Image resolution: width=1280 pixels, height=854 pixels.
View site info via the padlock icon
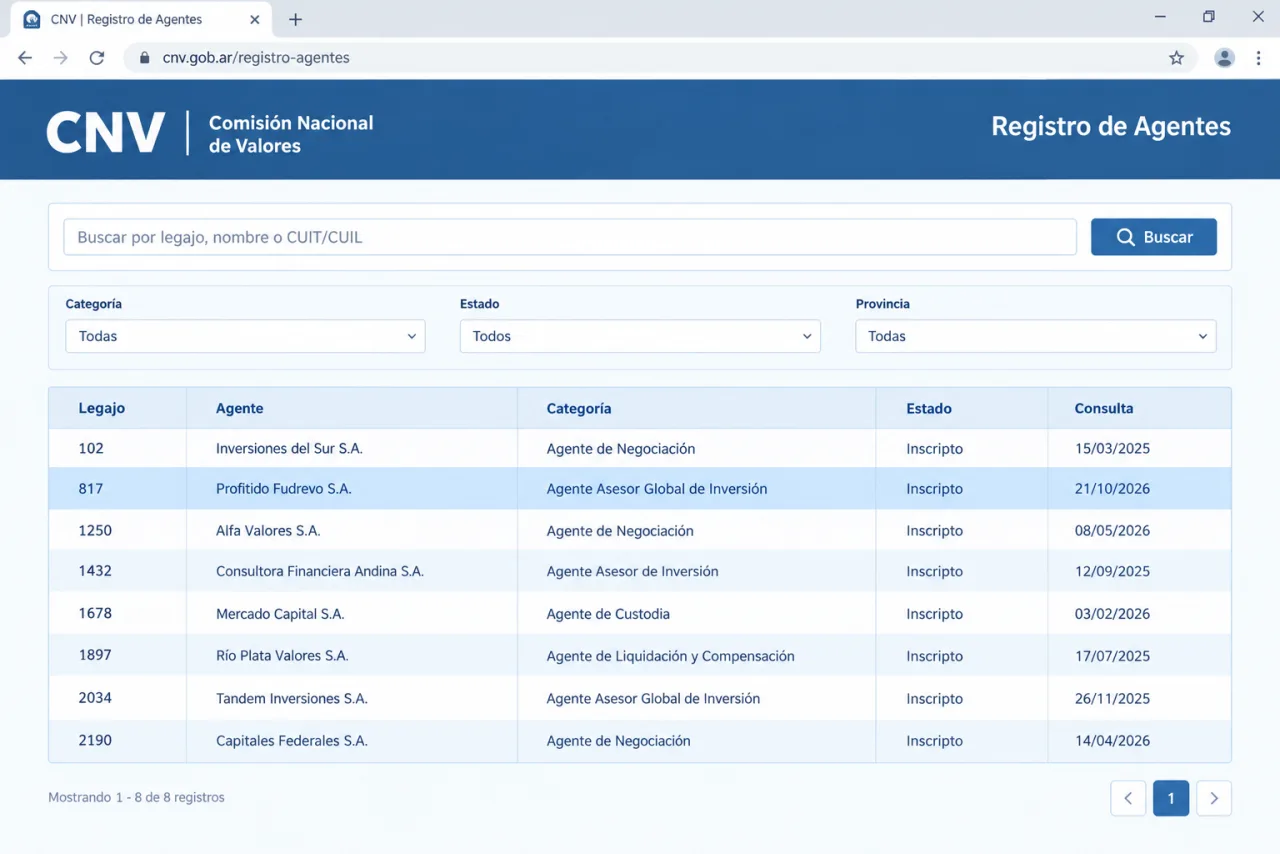pyautogui.click(x=144, y=58)
